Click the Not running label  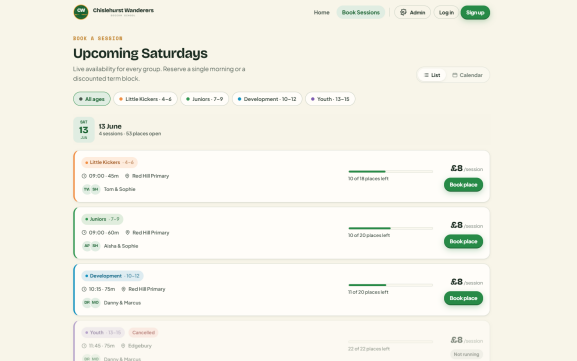[466, 354]
